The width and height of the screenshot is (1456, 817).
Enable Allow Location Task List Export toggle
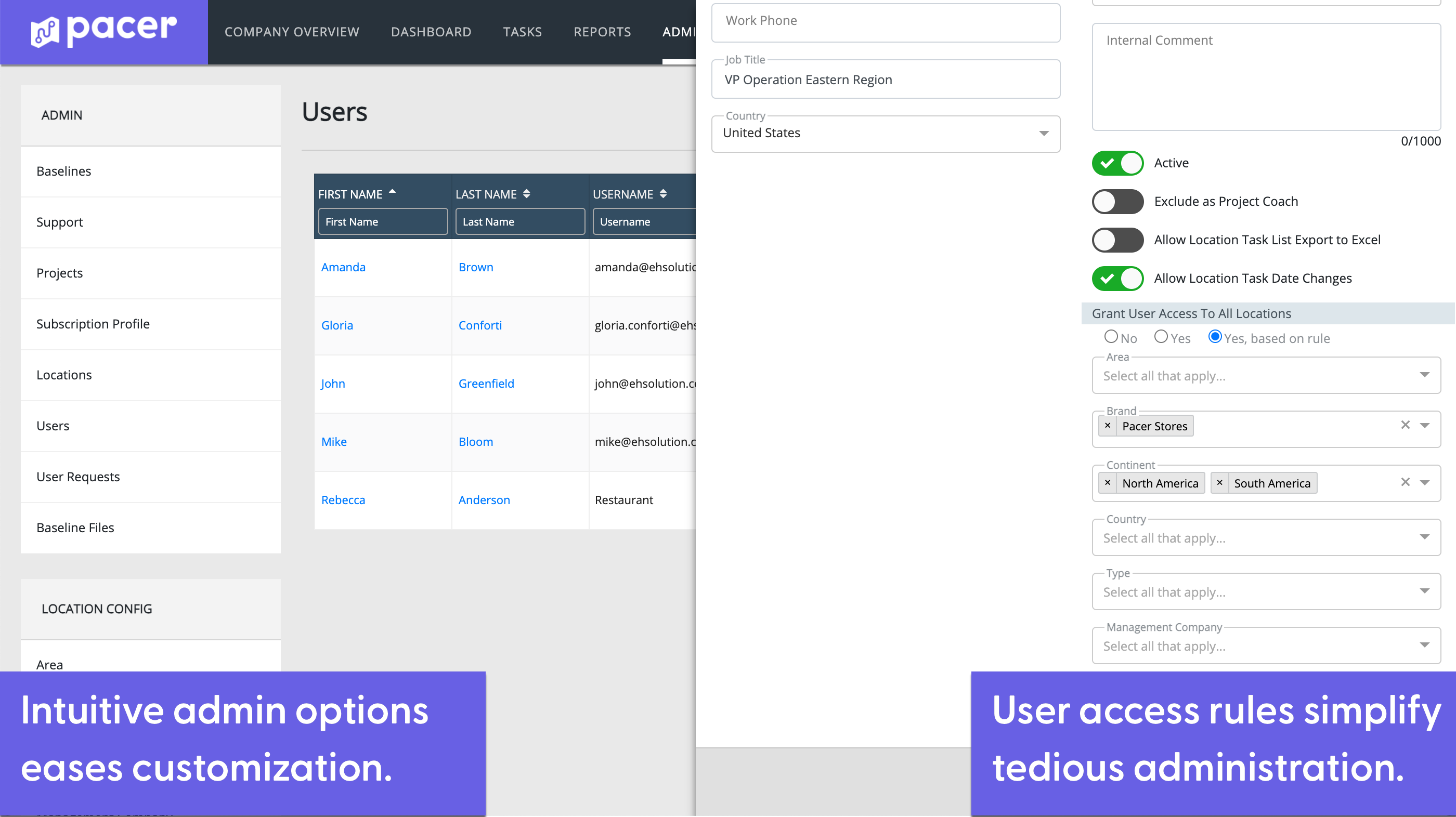1117,240
